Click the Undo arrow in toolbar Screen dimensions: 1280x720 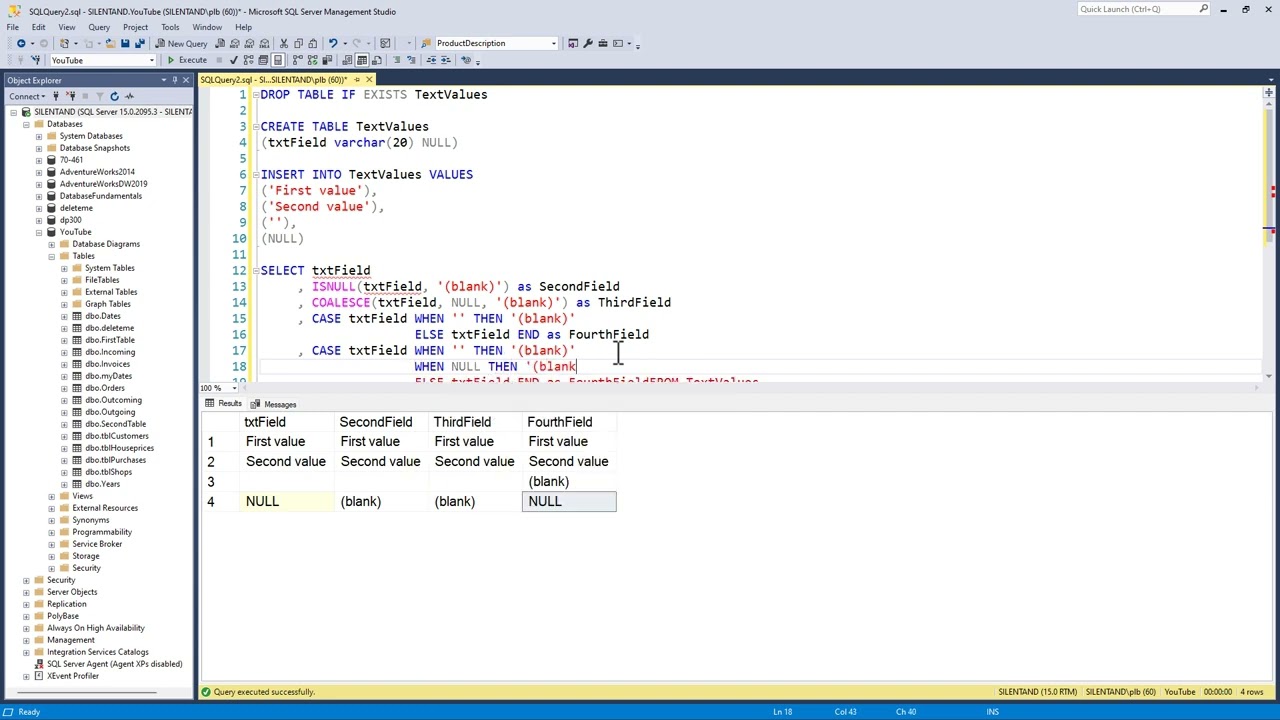point(332,43)
